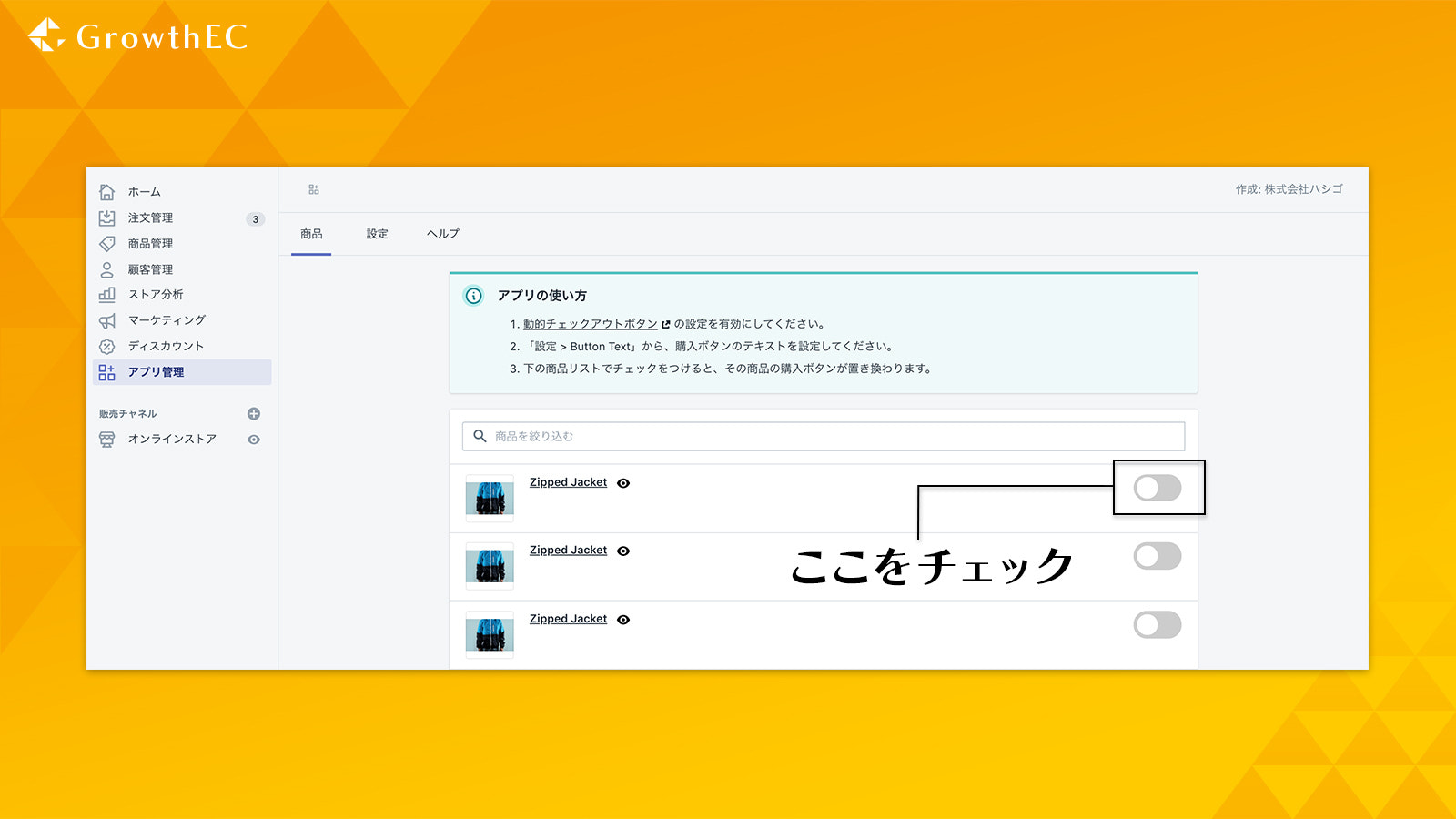Open the ヘルプ tab
Screen dimensions: 1456x819
(443, 234)
